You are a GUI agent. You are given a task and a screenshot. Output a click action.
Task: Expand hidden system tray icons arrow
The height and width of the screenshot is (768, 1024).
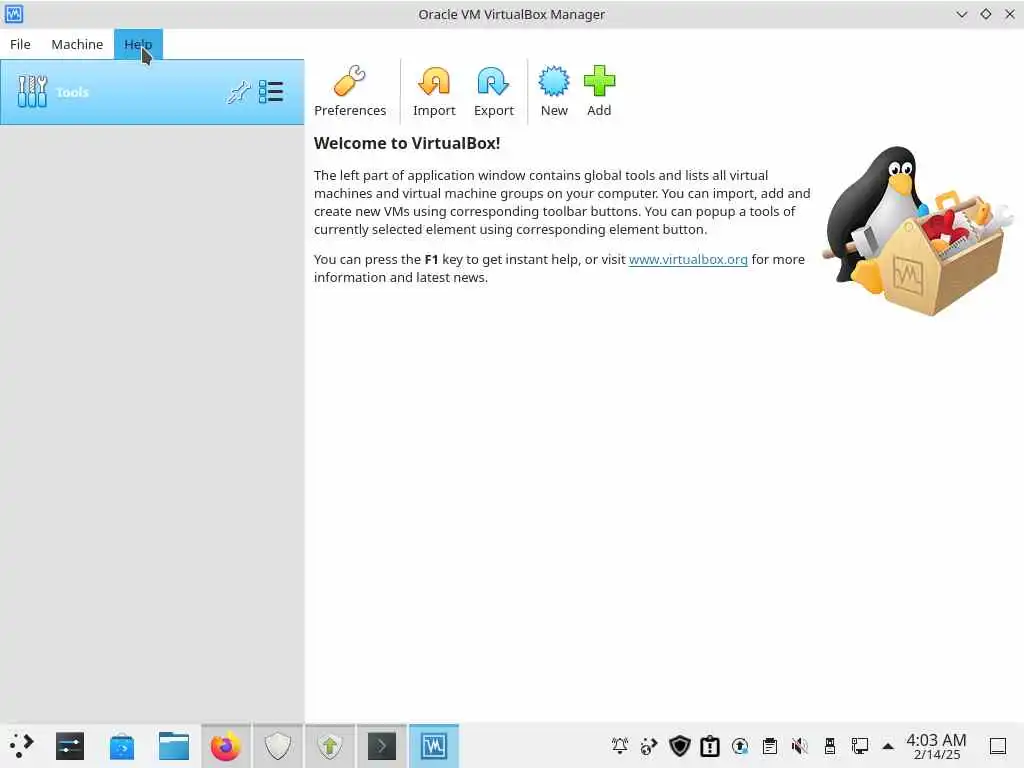(888, 746)
